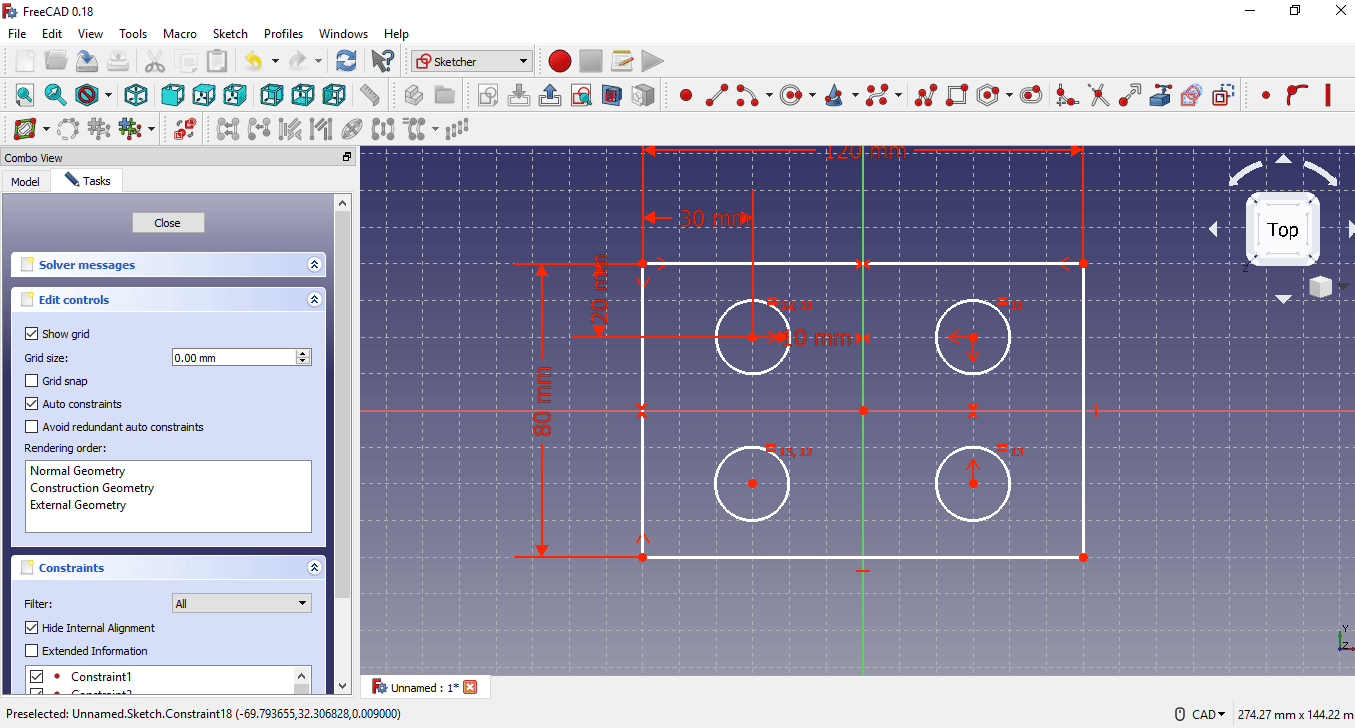Expand the arc tool dropdown arrow
1355x728 pixels.
[x=769, y=95]
